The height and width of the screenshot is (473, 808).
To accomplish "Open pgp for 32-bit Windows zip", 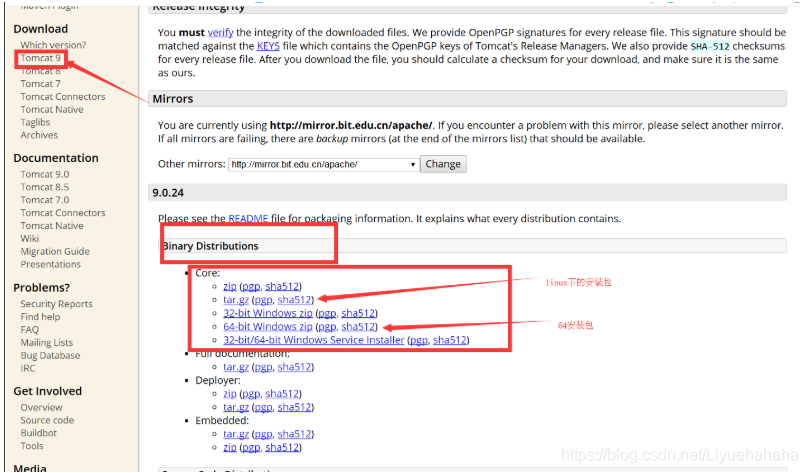I will coord(327,313).
